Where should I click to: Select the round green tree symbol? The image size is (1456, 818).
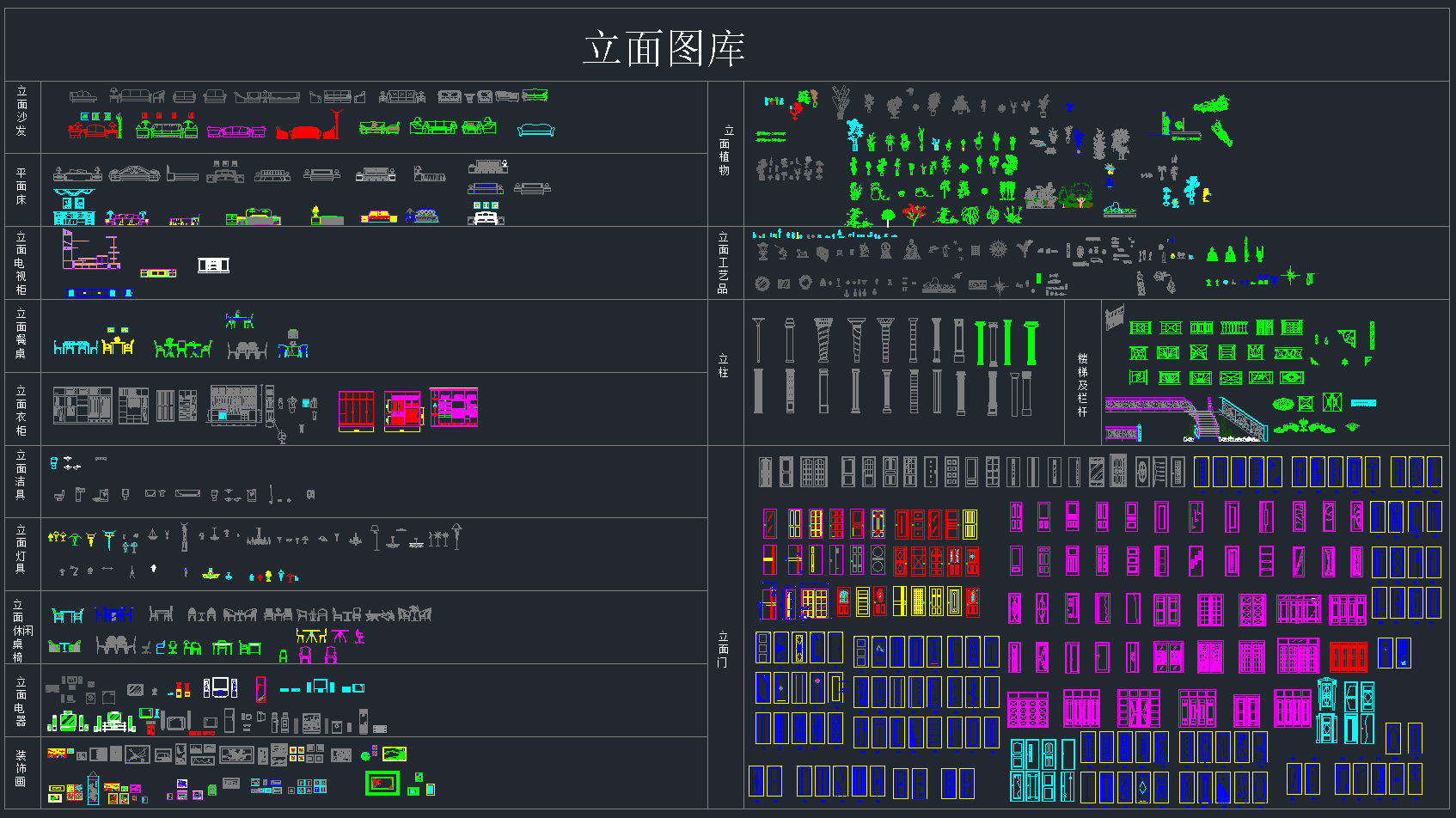click(888, 216)
